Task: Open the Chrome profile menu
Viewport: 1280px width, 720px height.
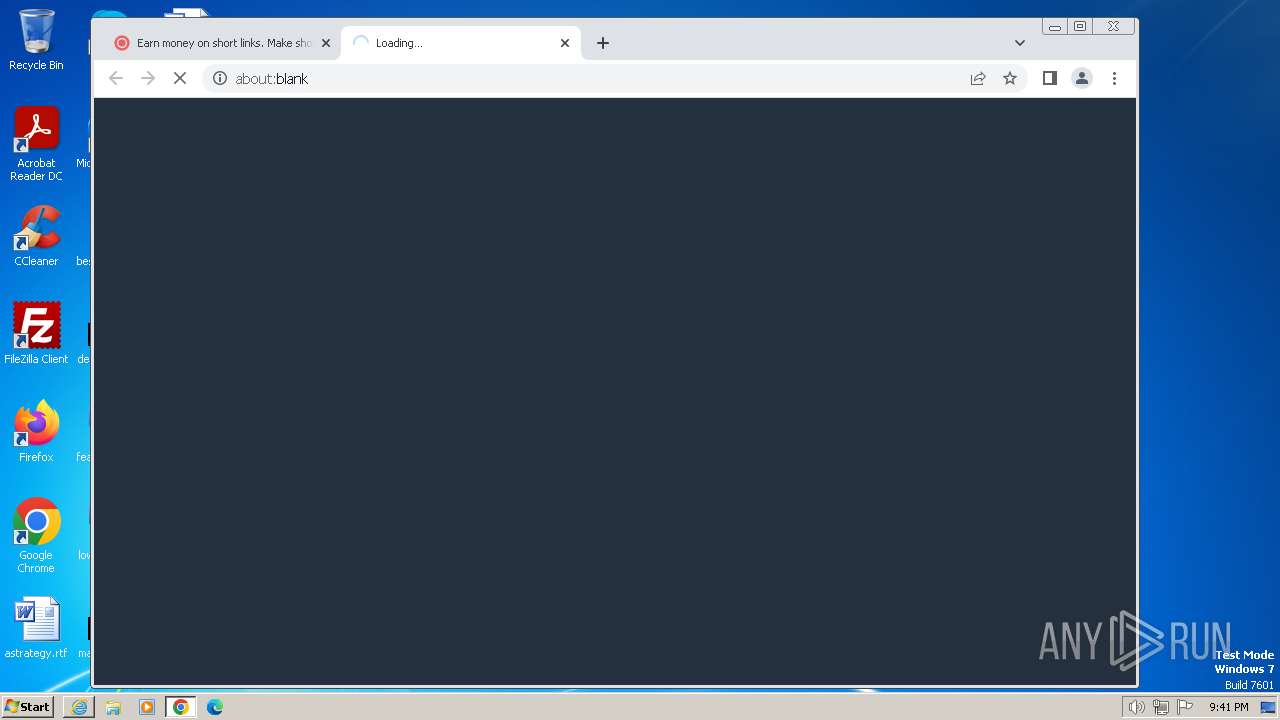Action: pyautogui.click(x=1082, y=78)
